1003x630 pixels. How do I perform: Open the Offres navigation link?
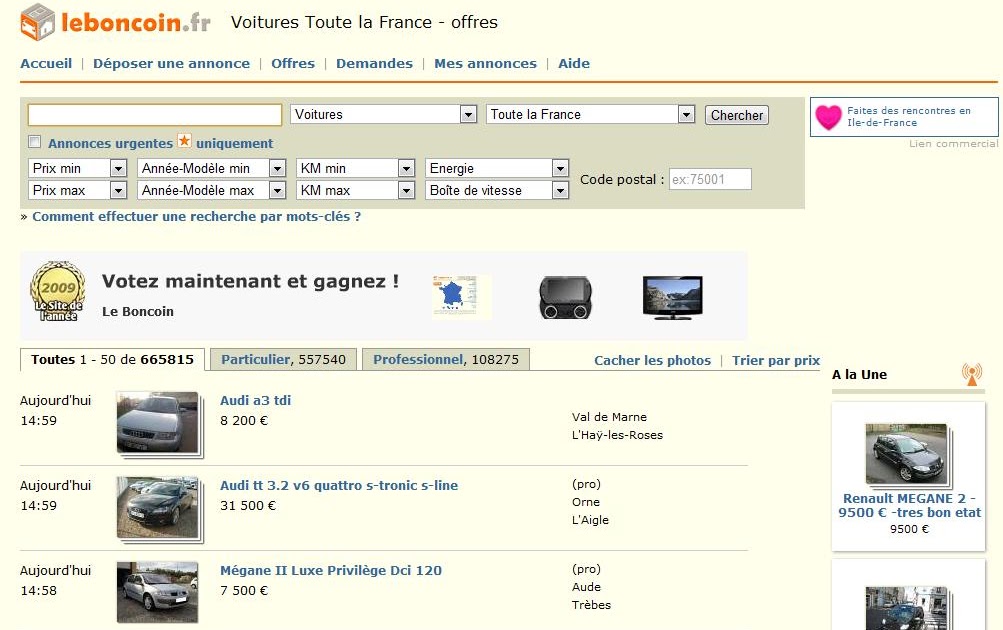293,63
